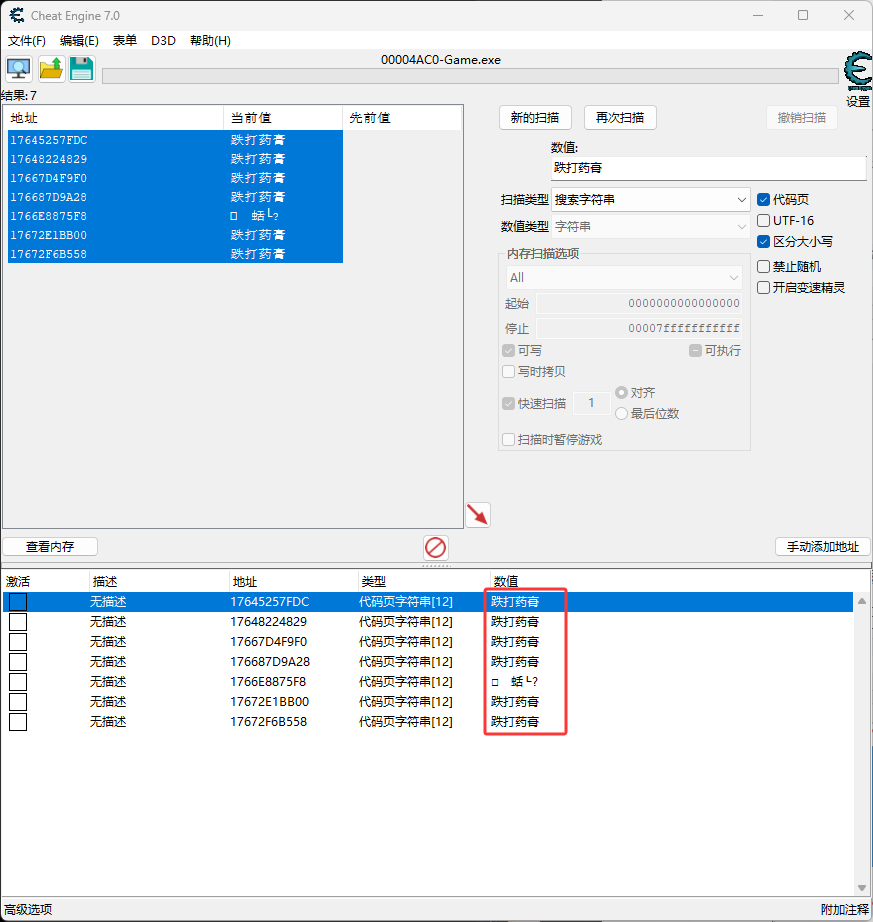
Task: Click the Cheat Engine title bar icon
Action: click(x=16, y=15)
